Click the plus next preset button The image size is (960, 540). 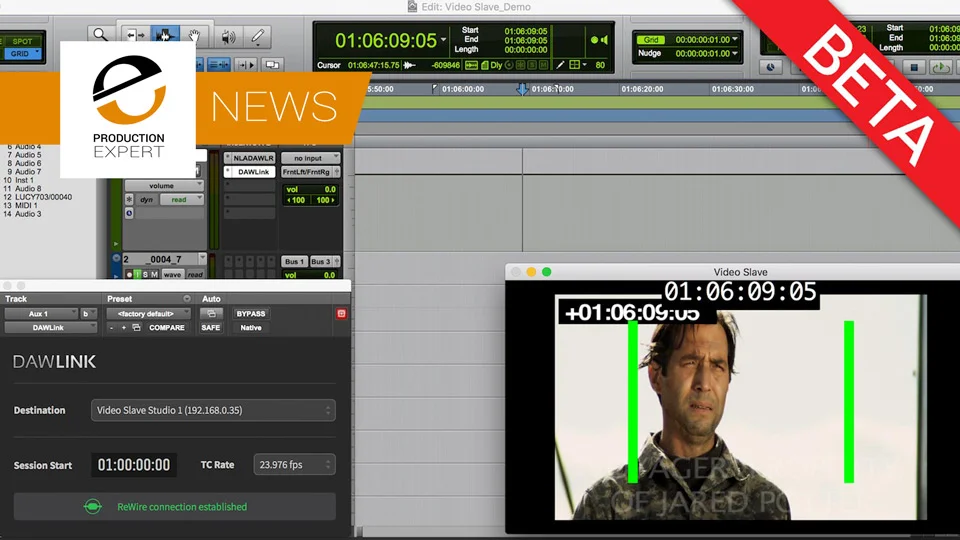tap(124, 328)
